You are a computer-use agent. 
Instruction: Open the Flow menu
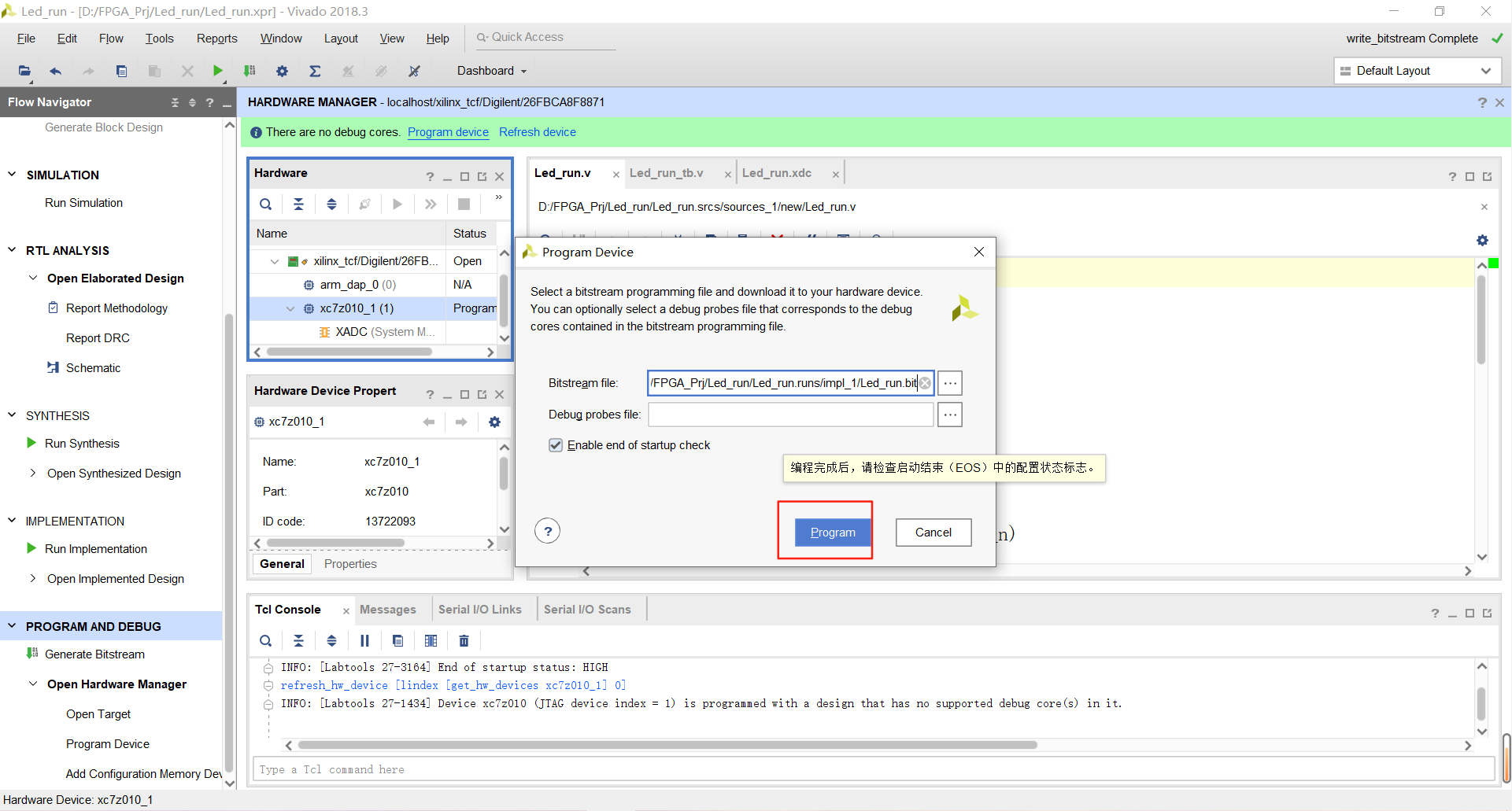coord(111,39)
